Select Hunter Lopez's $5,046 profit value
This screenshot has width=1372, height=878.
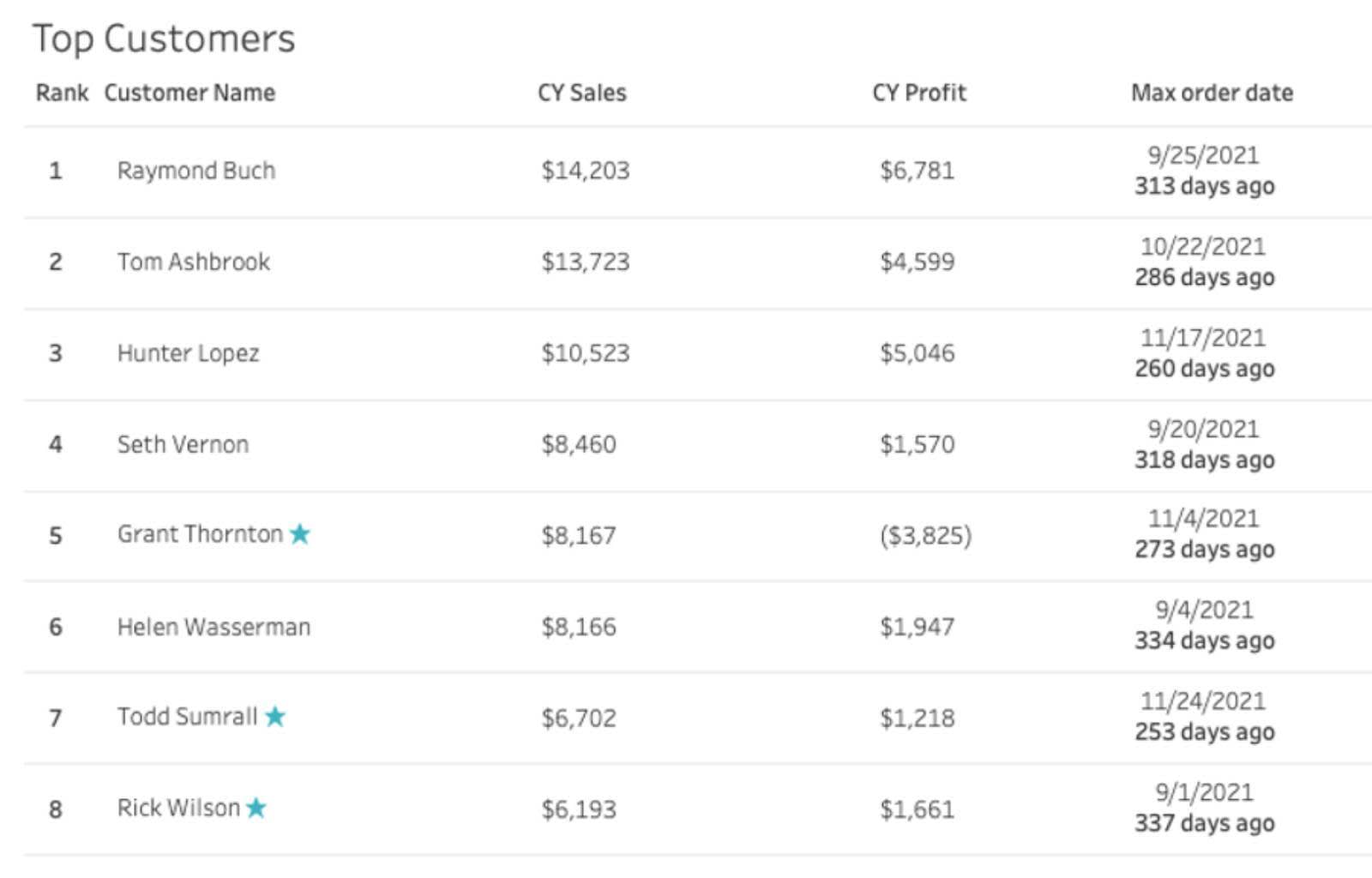917,353
